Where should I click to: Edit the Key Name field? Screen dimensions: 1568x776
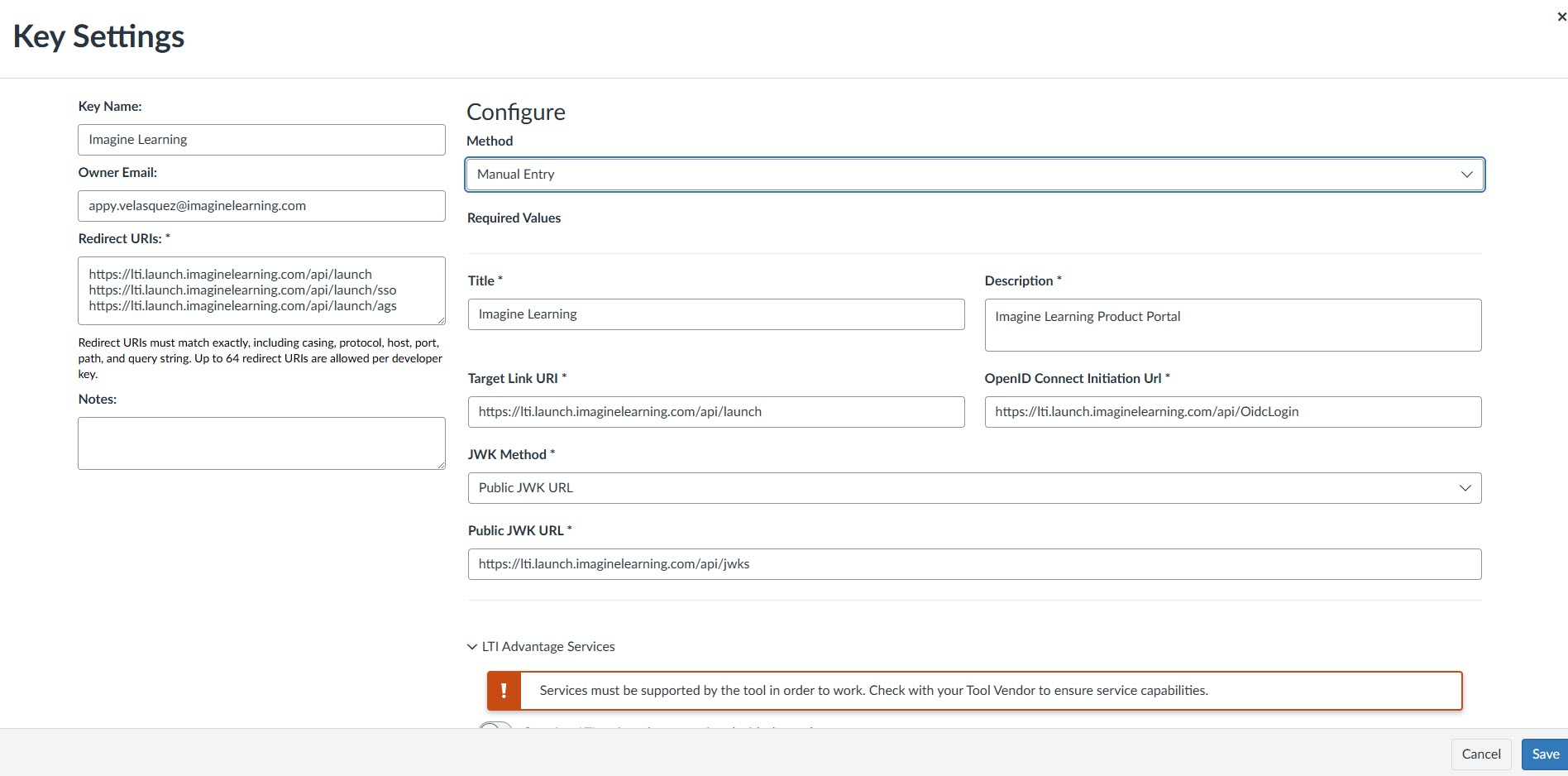pyautogui.click(x=261, y=140)
